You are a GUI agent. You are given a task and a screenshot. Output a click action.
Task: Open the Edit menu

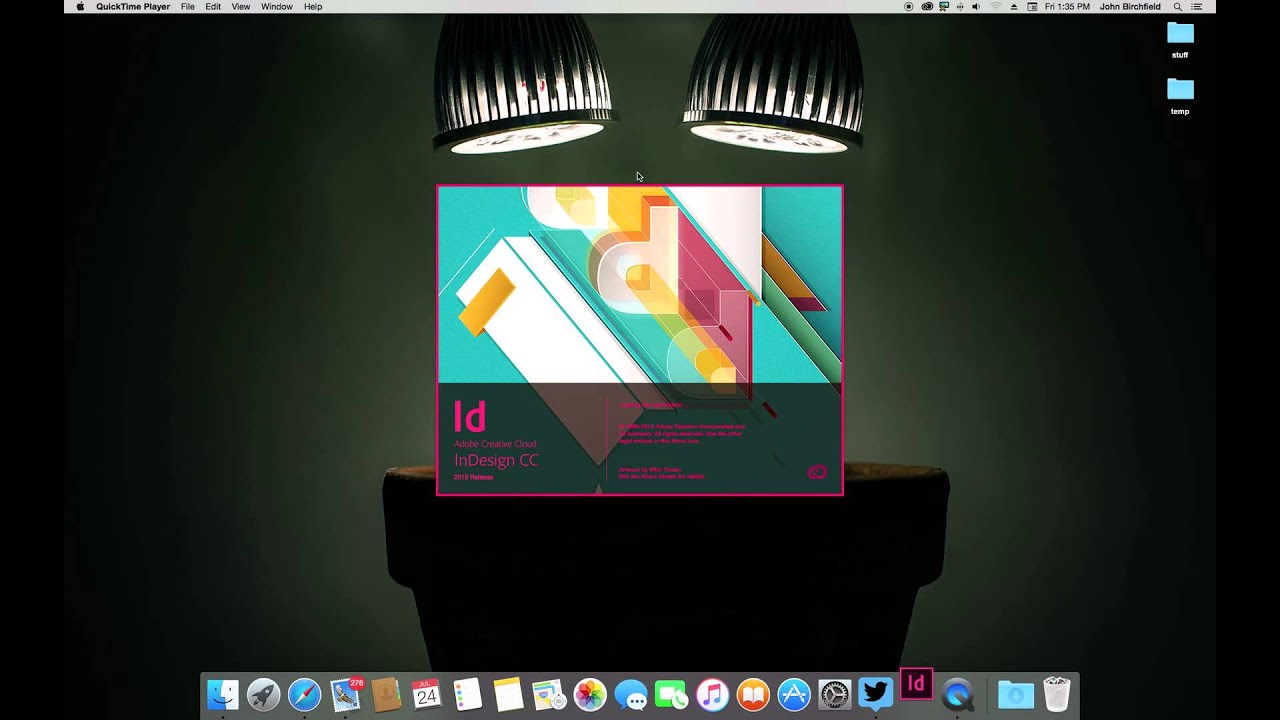(213, 6)
